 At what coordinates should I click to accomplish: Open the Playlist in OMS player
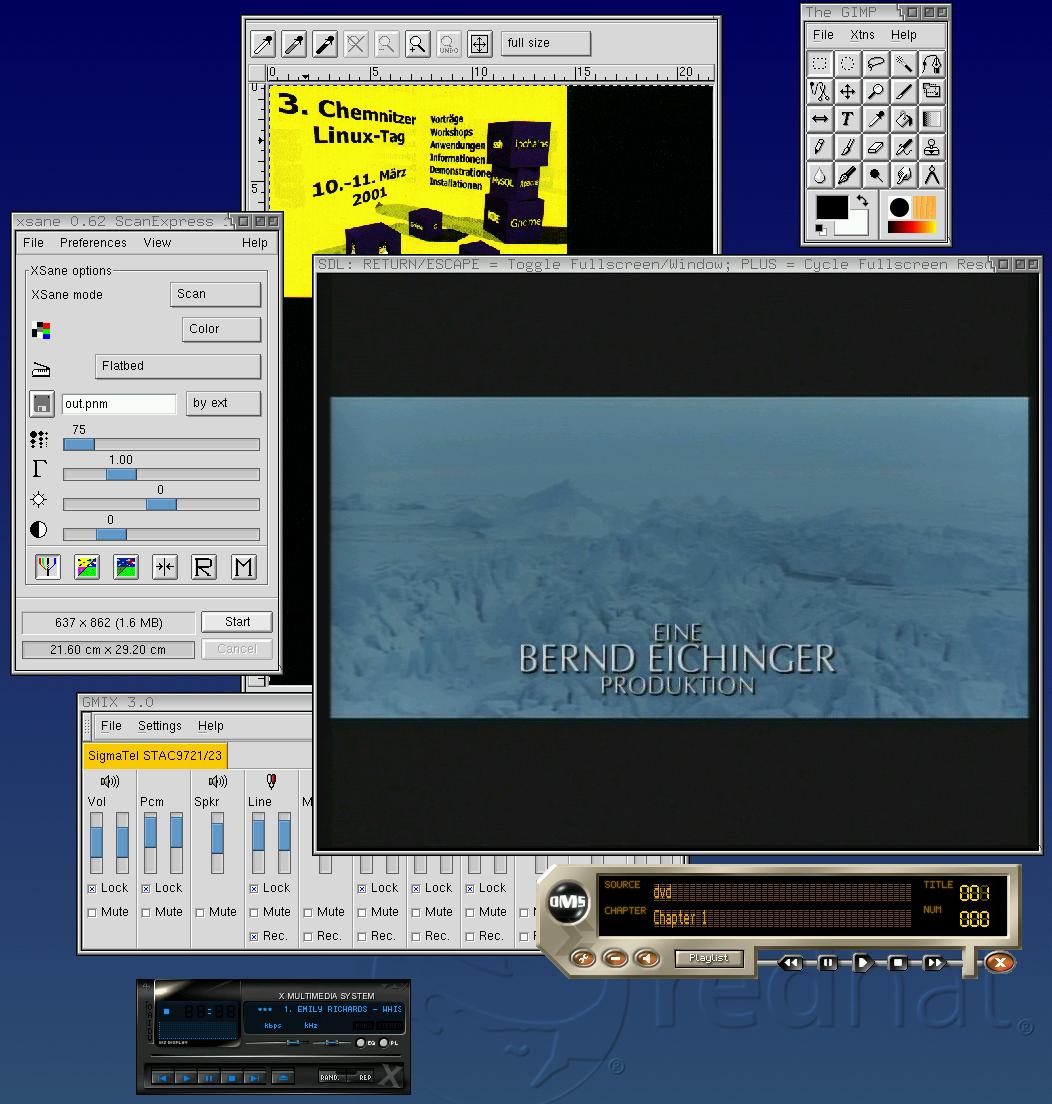[x=709, y=958]
